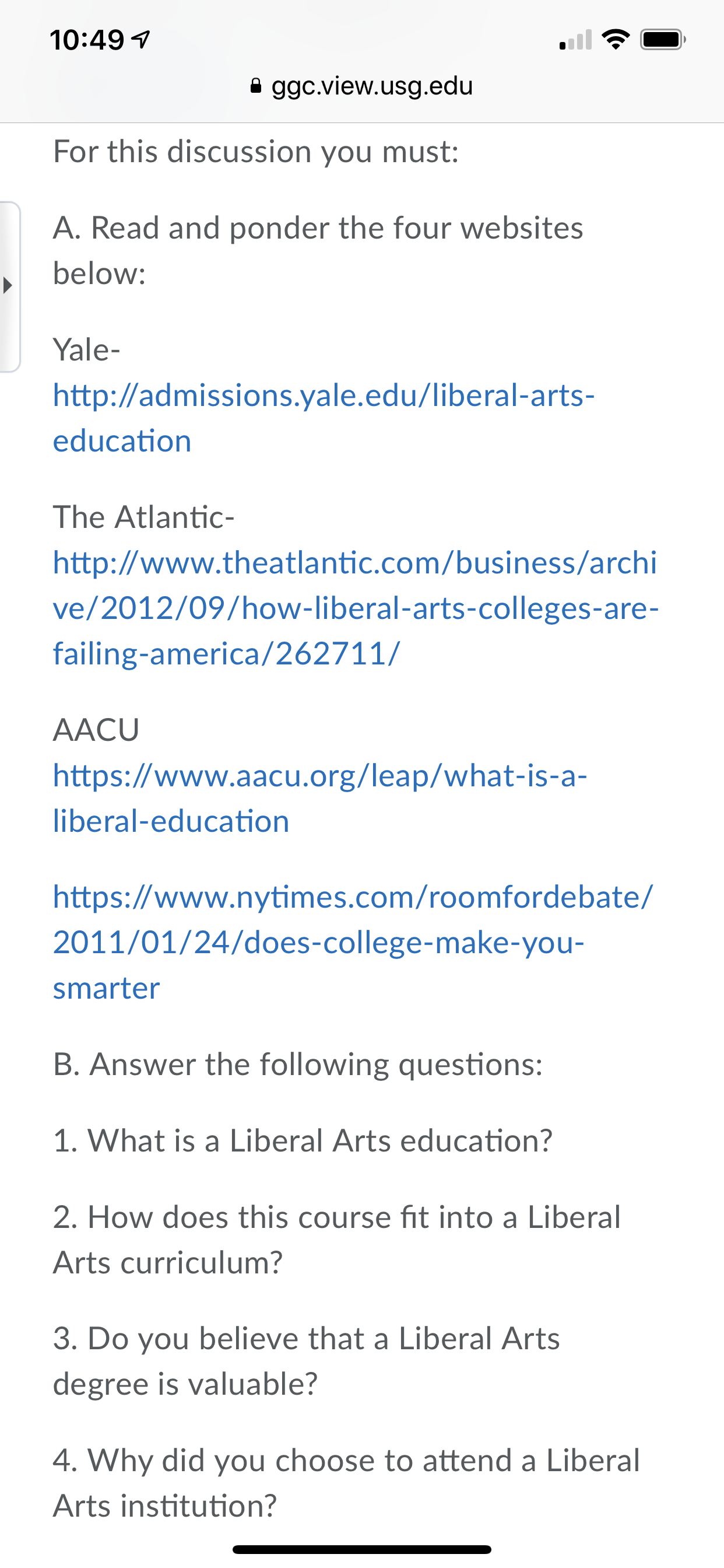Tap the ggc.view.usg.edu address bar
724x1568 pixels.
[361, 86]
